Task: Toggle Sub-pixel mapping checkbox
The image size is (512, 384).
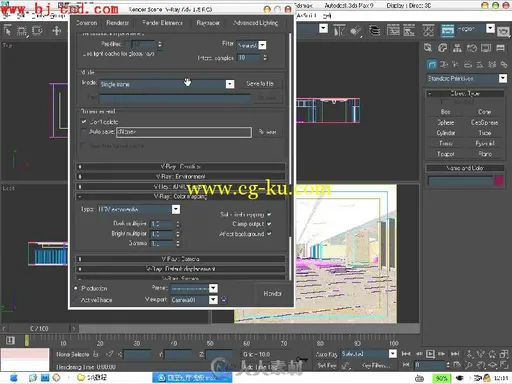Action: (x=269, y=214)
